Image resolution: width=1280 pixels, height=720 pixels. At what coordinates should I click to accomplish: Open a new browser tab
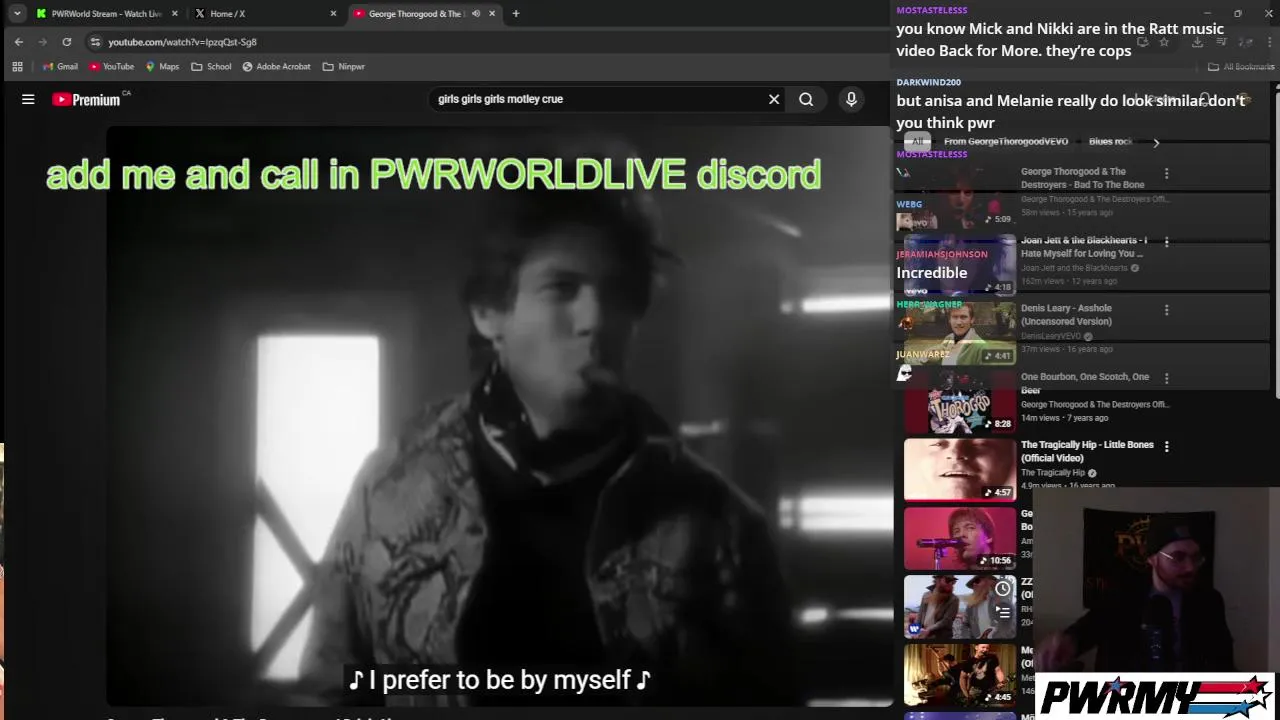click(516, 14)
